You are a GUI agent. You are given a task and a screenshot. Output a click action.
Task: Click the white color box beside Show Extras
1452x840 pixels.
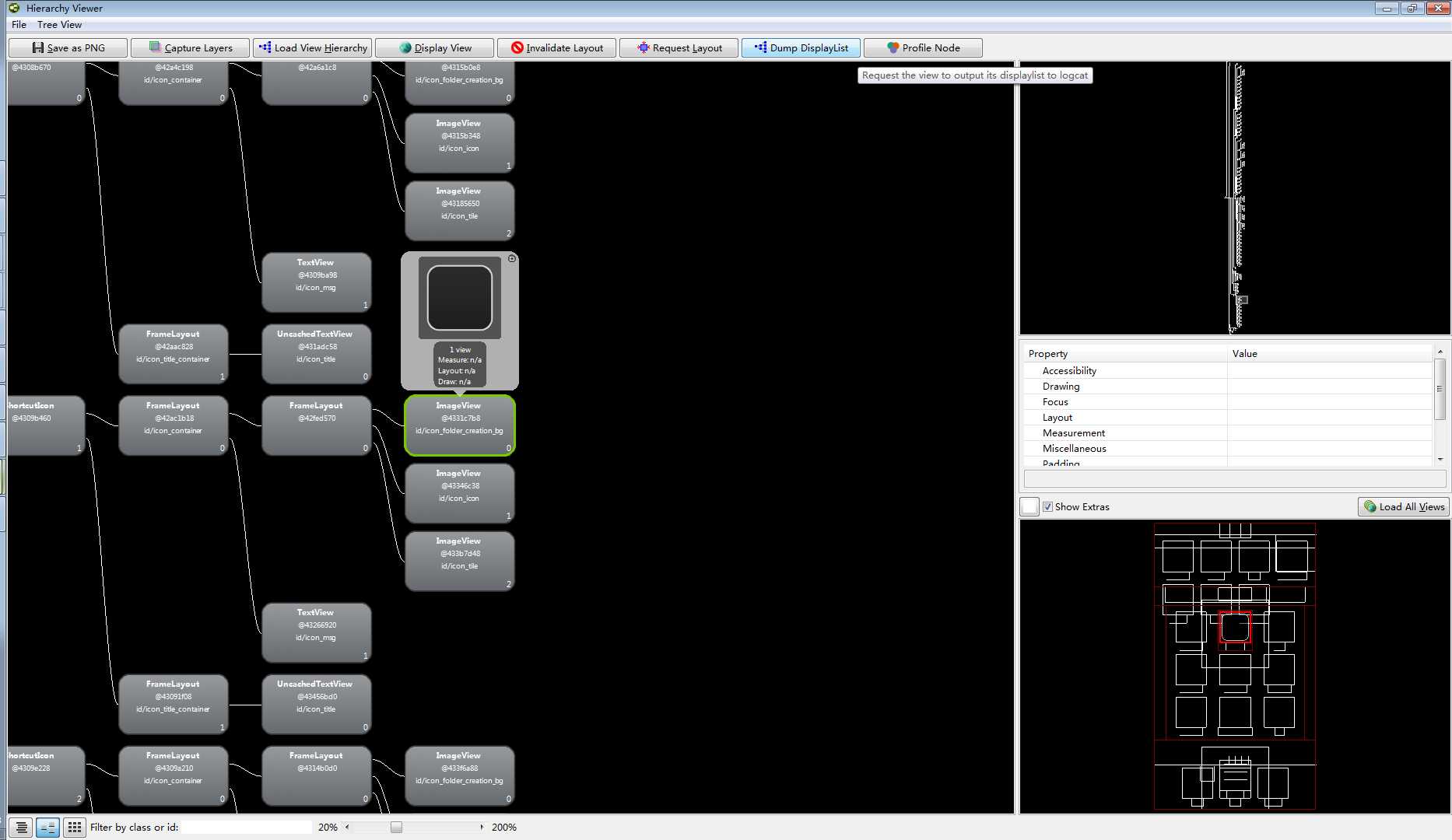(1029, 507)
